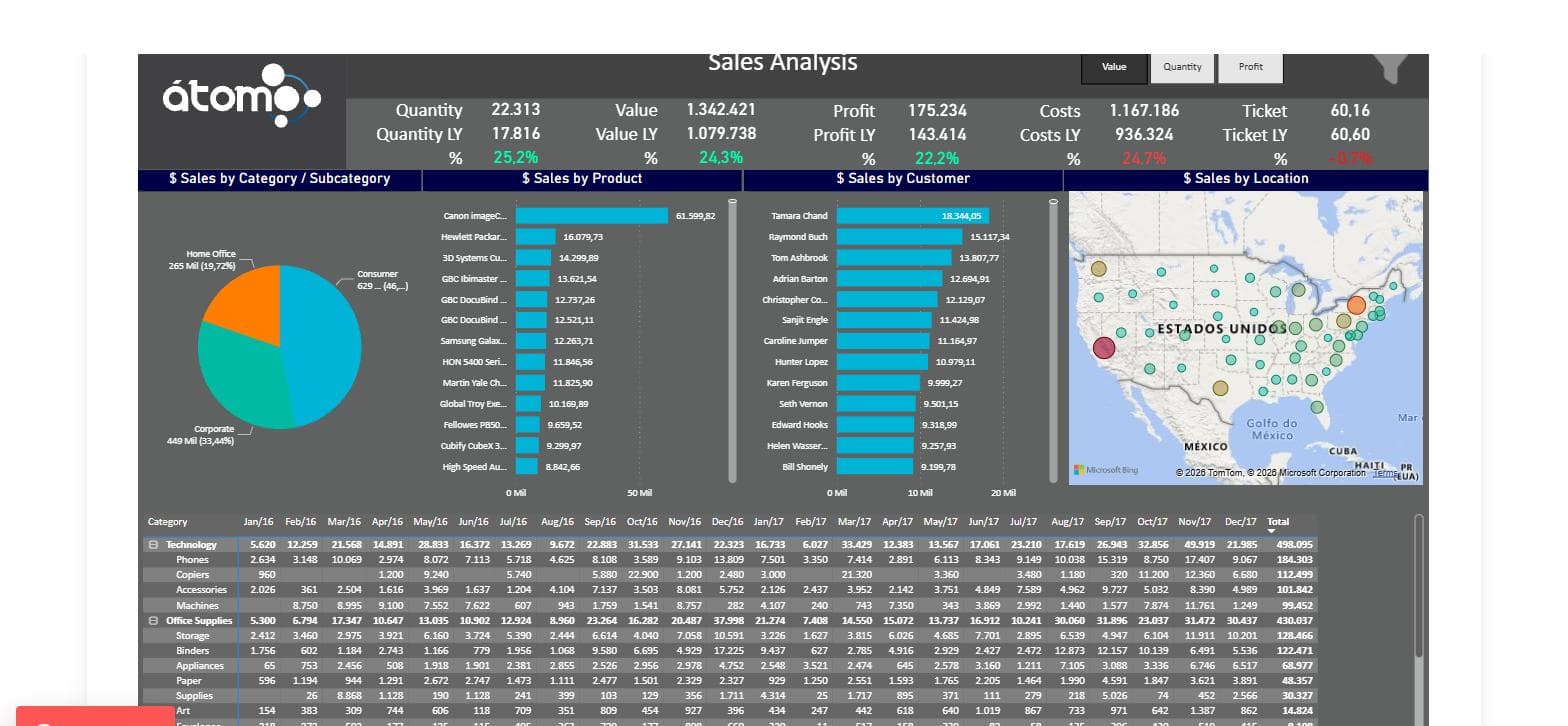This screenshot has width=1568, height=726.
Task: Select Raymond Buch's sales bar
Action: [x=900, y=237]
